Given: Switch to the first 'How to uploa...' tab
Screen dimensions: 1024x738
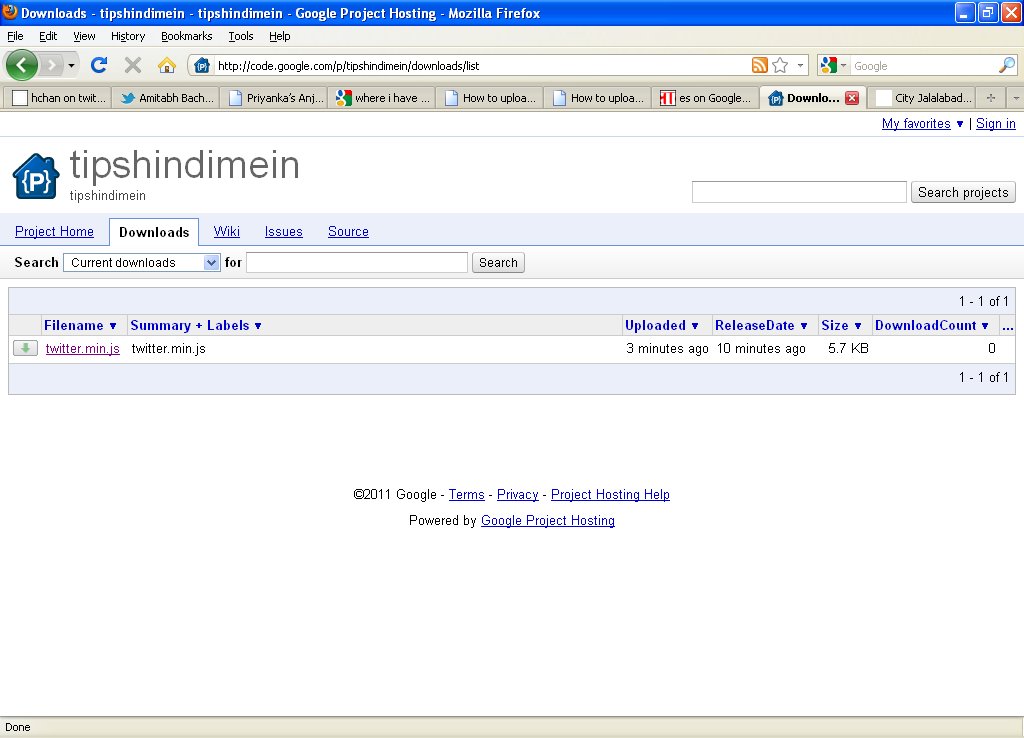Looking at the screenshot, I should coord(490,98).
